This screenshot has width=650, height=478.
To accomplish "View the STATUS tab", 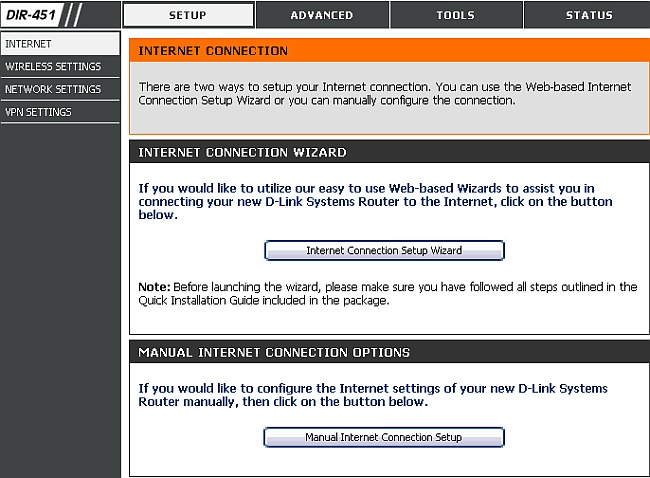I will point(588,15).
